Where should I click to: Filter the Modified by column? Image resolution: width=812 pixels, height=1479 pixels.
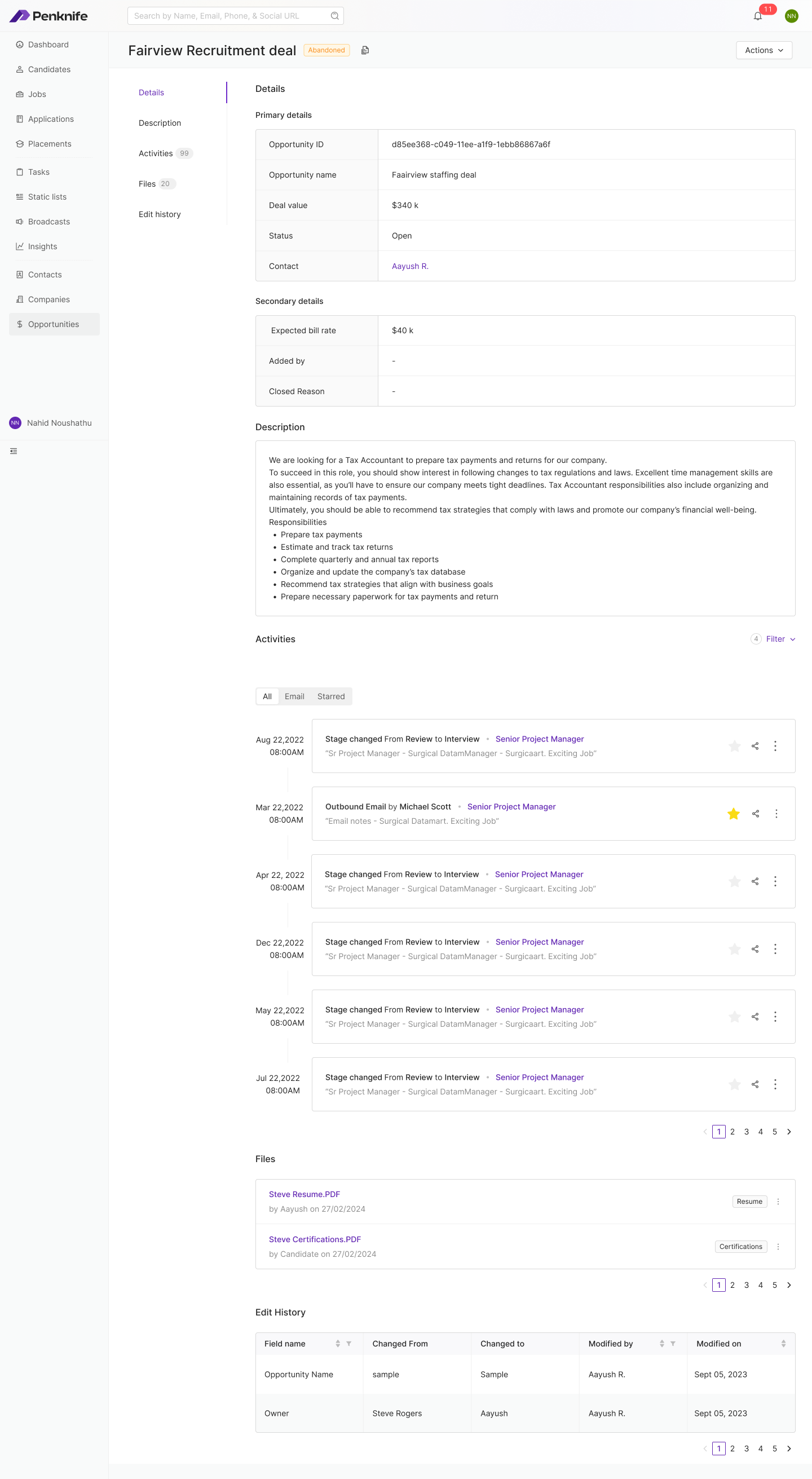click(673, 1344)
